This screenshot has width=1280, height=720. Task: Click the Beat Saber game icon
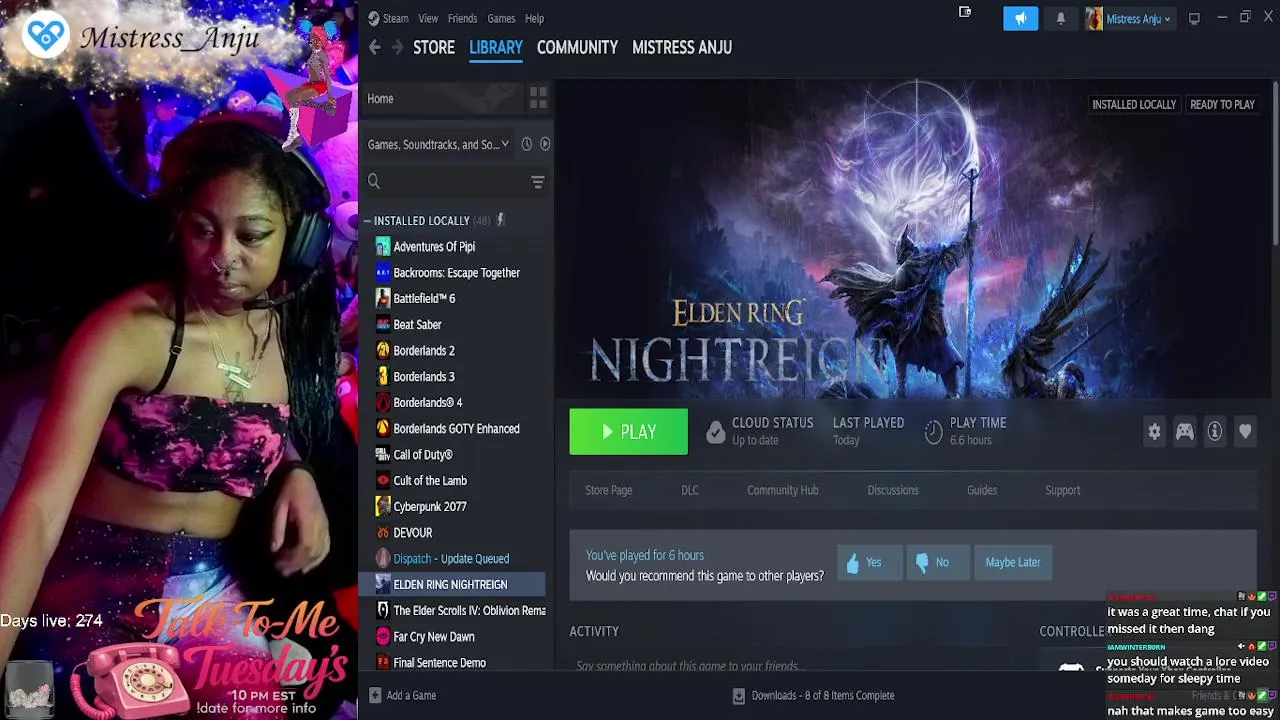point(383,324)
